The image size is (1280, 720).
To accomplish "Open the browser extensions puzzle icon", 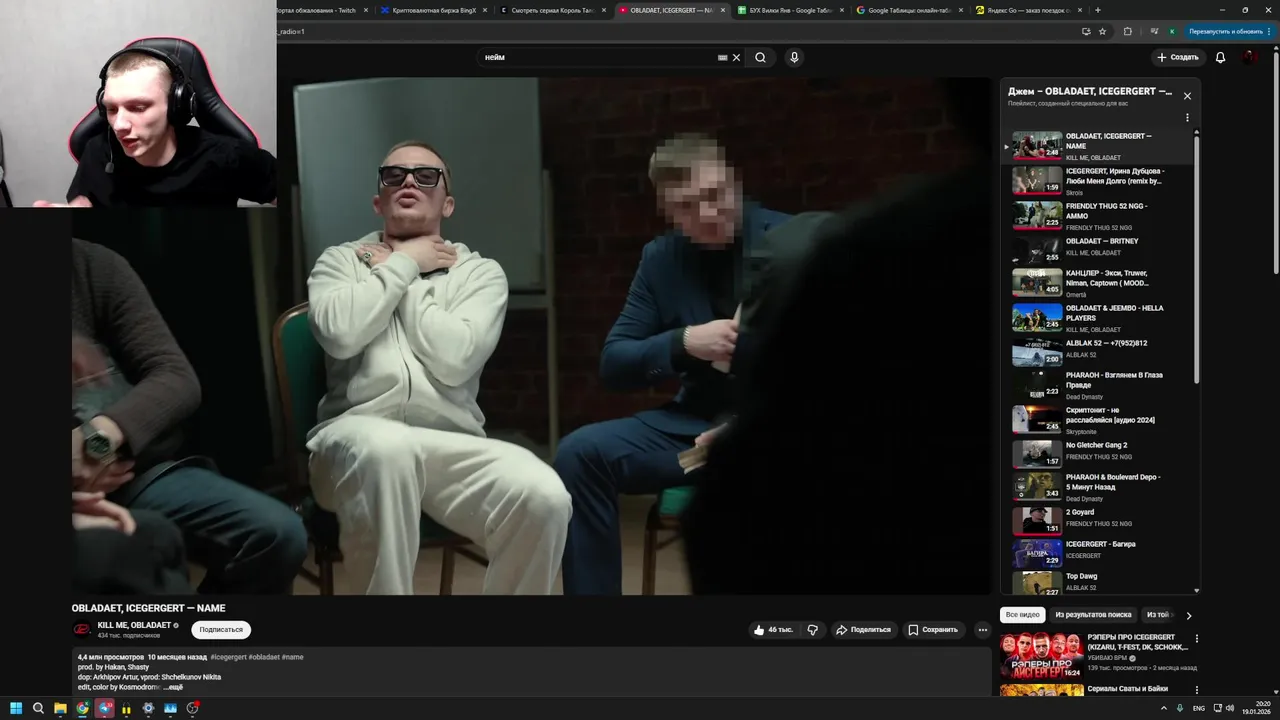I will (x=1128, y=31).
